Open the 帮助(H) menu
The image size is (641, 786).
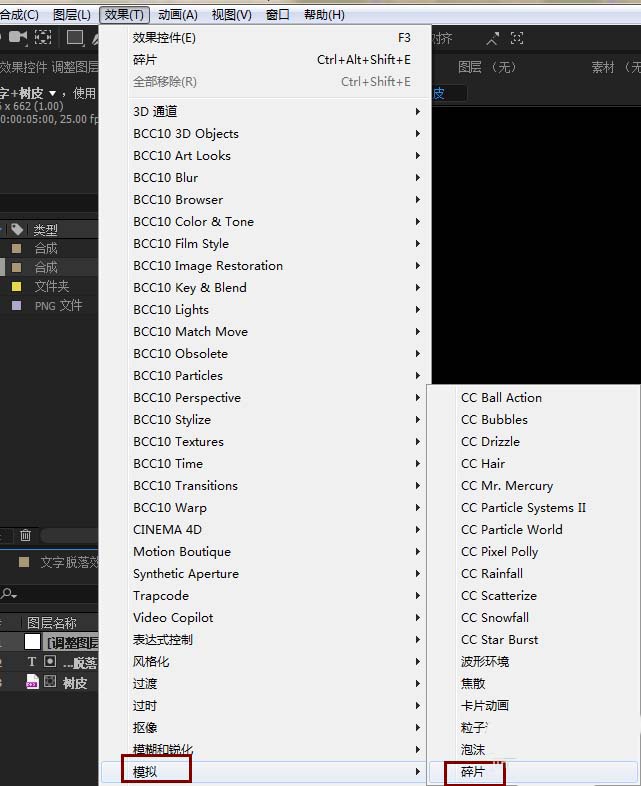tap(324, 15)
